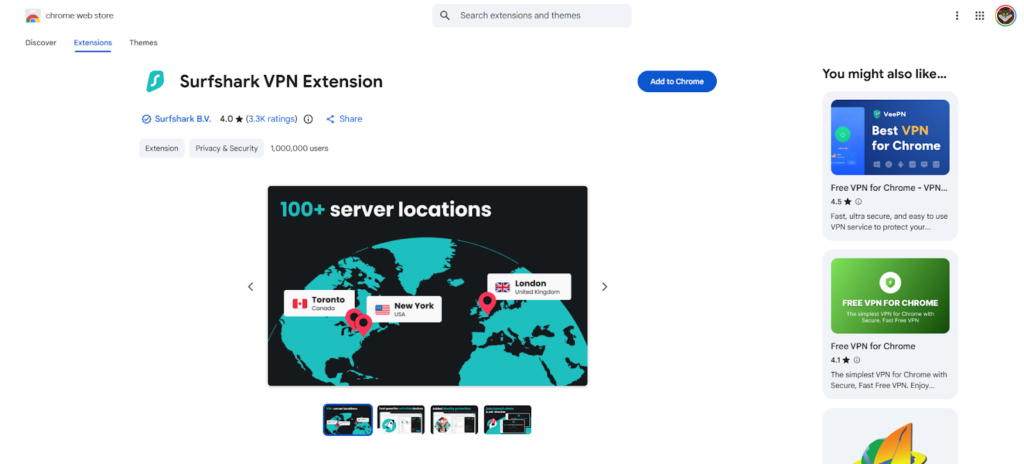Open the three-dot more options menu
Screen dimensions: 1024x464
pos(956,16)
